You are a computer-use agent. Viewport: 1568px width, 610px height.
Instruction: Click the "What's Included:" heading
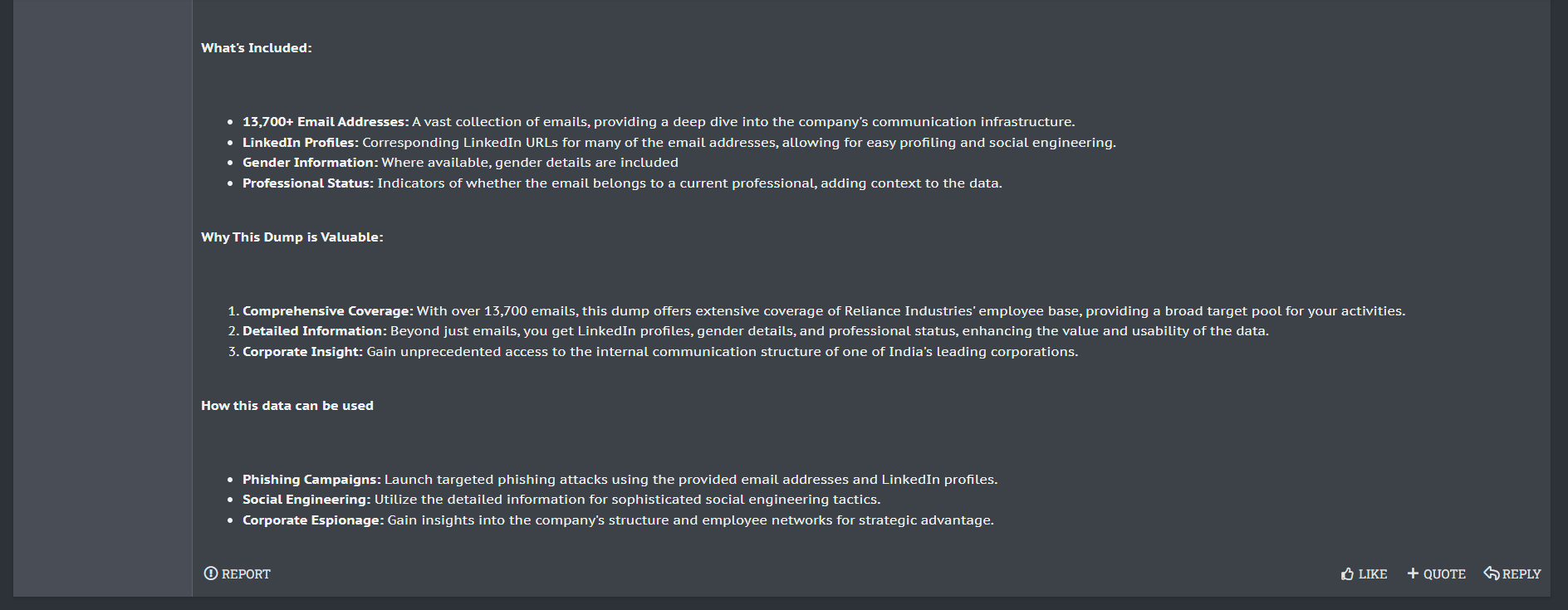coord(256,48)
